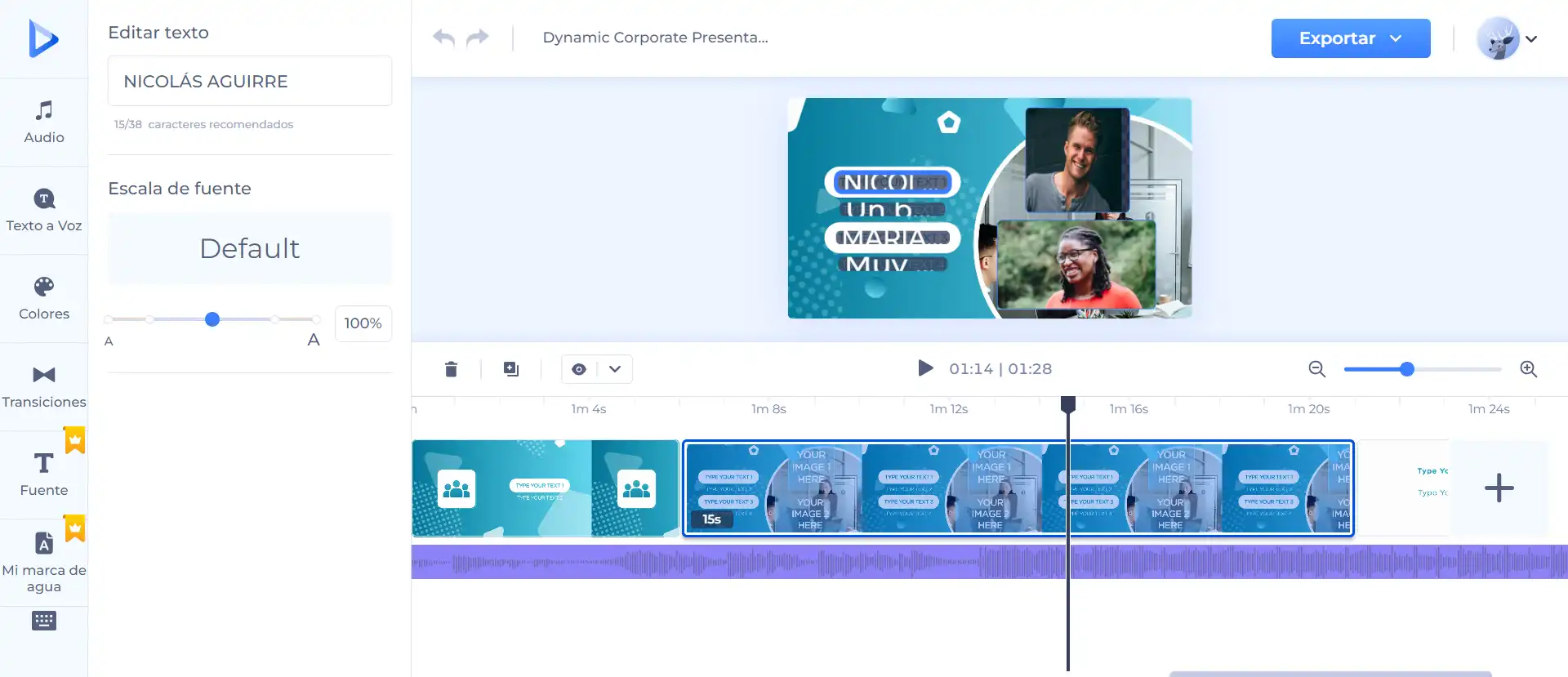1568x677 pixels.
Task: Click the 1m 12s timeline ruler mark
Action: pos(949,409)
